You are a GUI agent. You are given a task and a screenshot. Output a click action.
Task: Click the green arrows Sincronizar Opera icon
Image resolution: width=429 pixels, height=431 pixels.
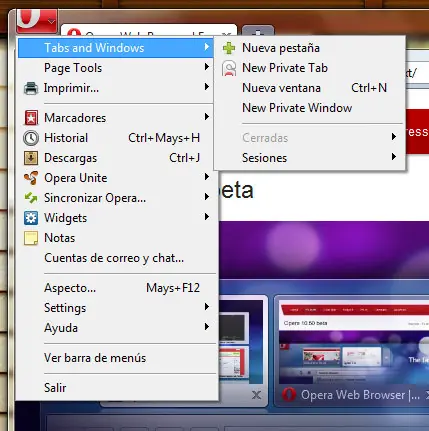pos(31,198)
